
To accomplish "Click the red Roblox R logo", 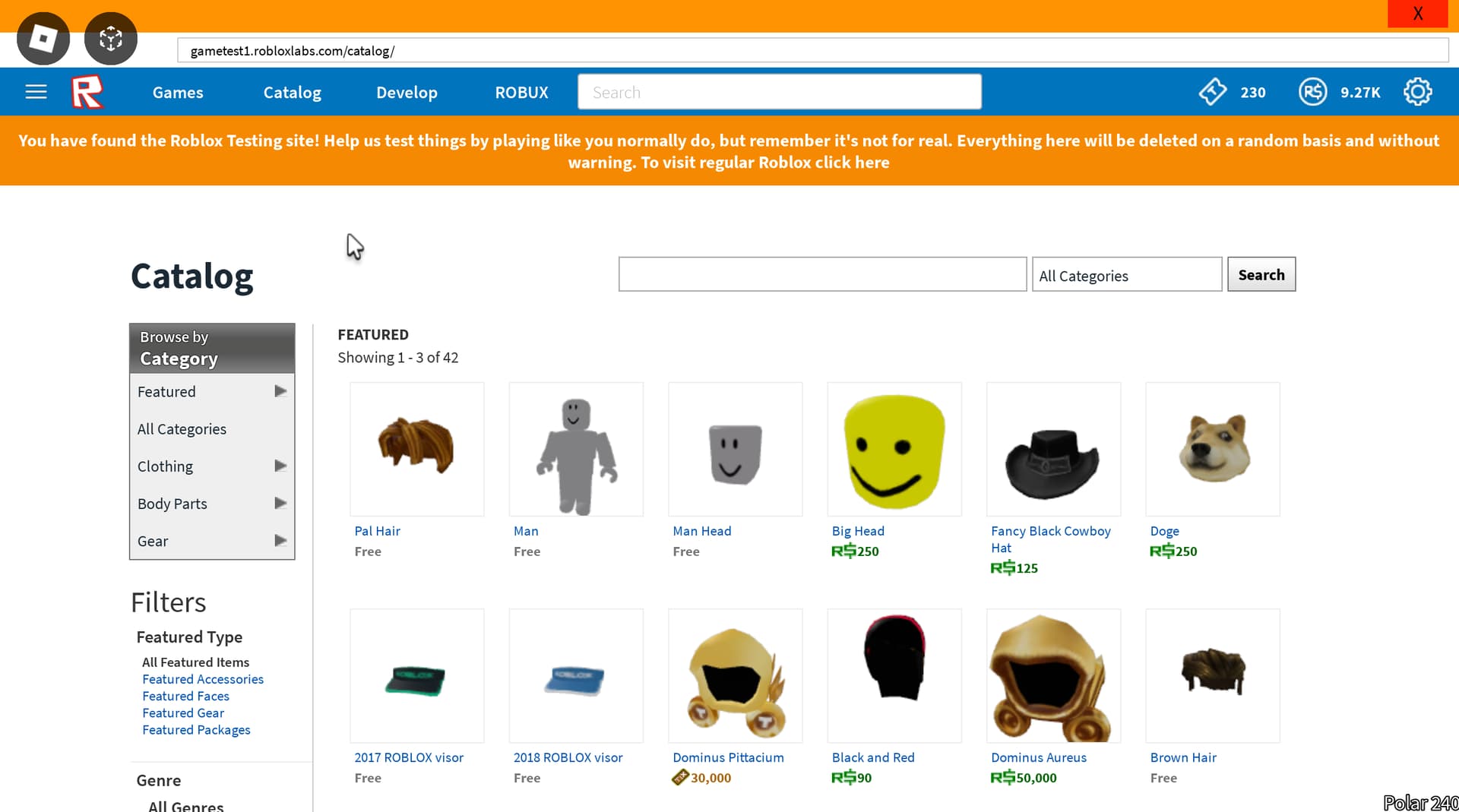I will coord(87,92).
